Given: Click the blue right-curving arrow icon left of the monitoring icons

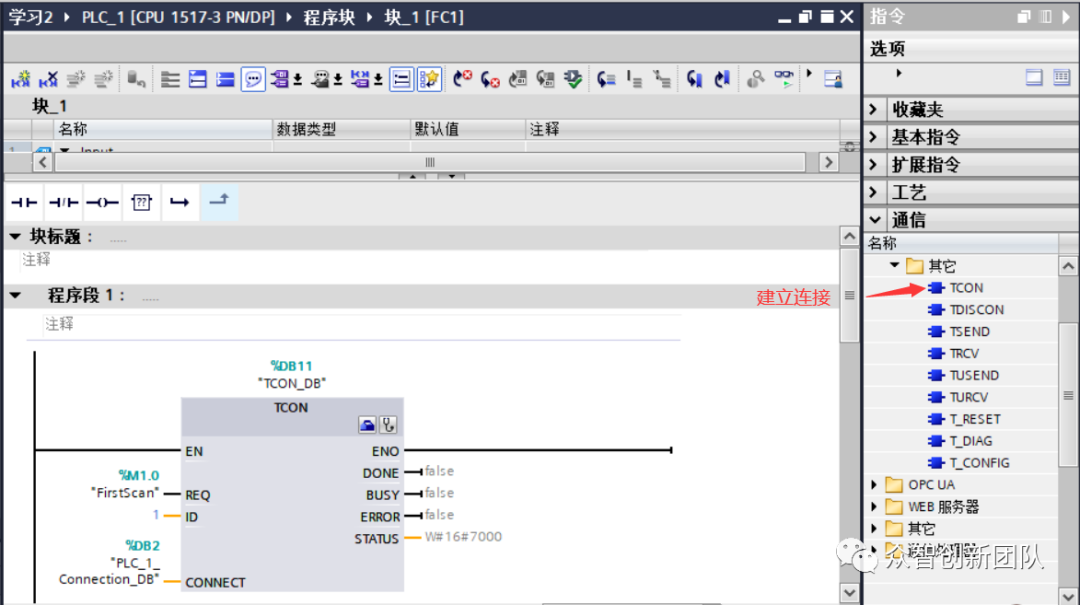Looking at the screenshot, I should coord(722,79).
